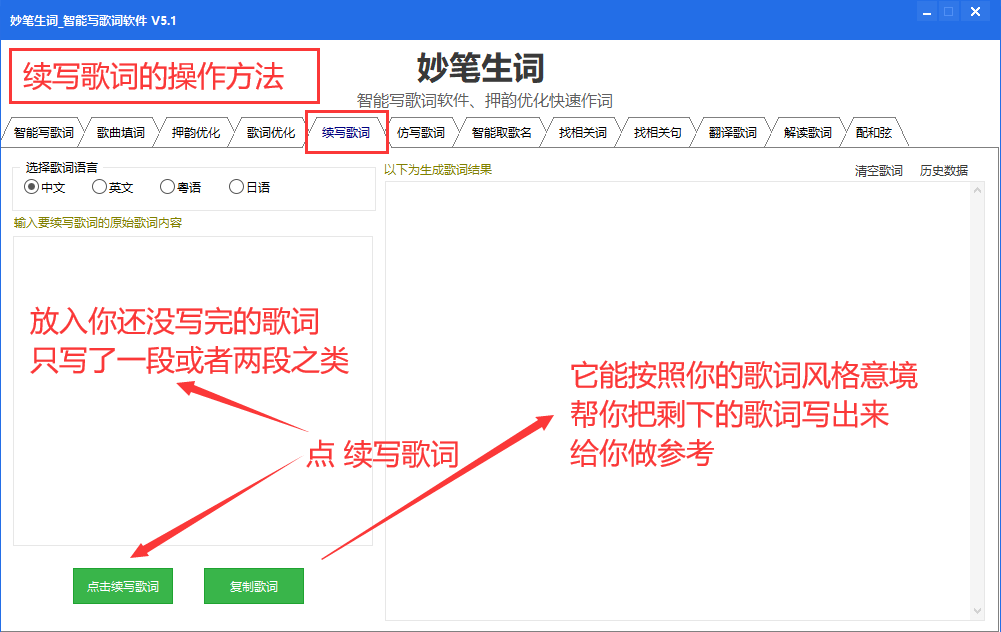1001x632 pixels.
Task: Open 历史数据 history records
Action: 943,171
